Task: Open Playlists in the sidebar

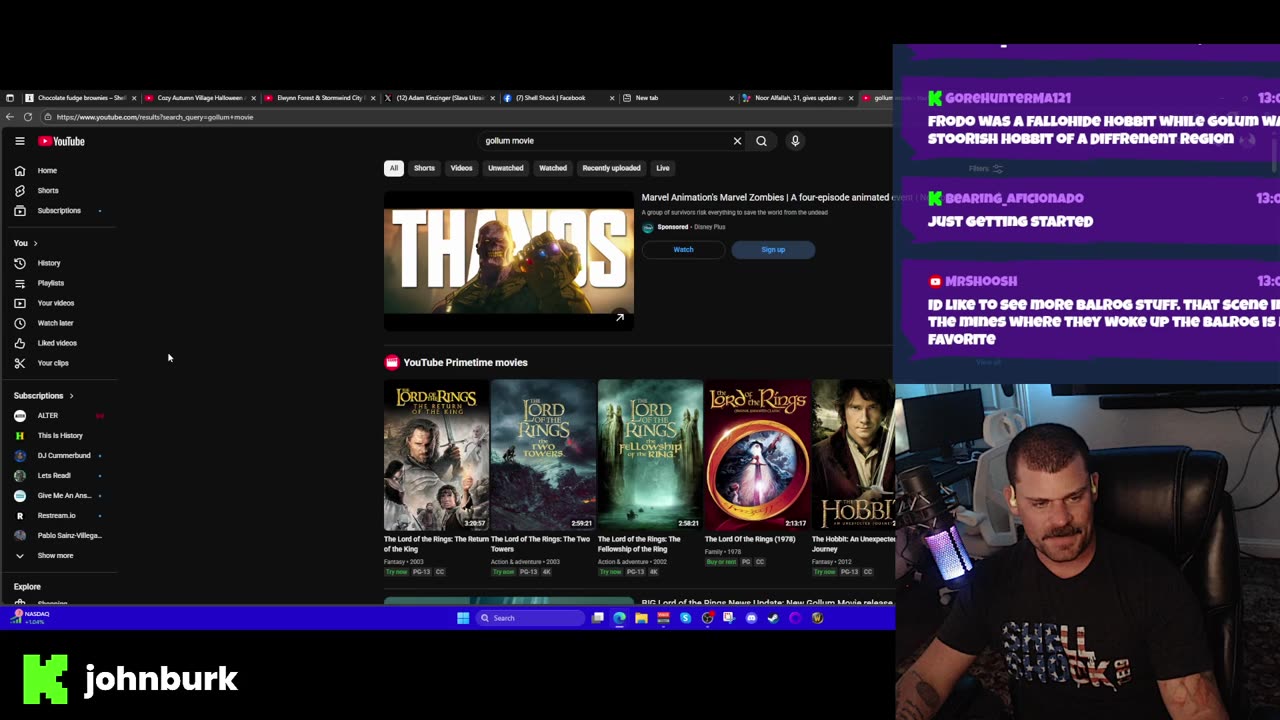Action: pyautogui.click(x=50, y=283)
